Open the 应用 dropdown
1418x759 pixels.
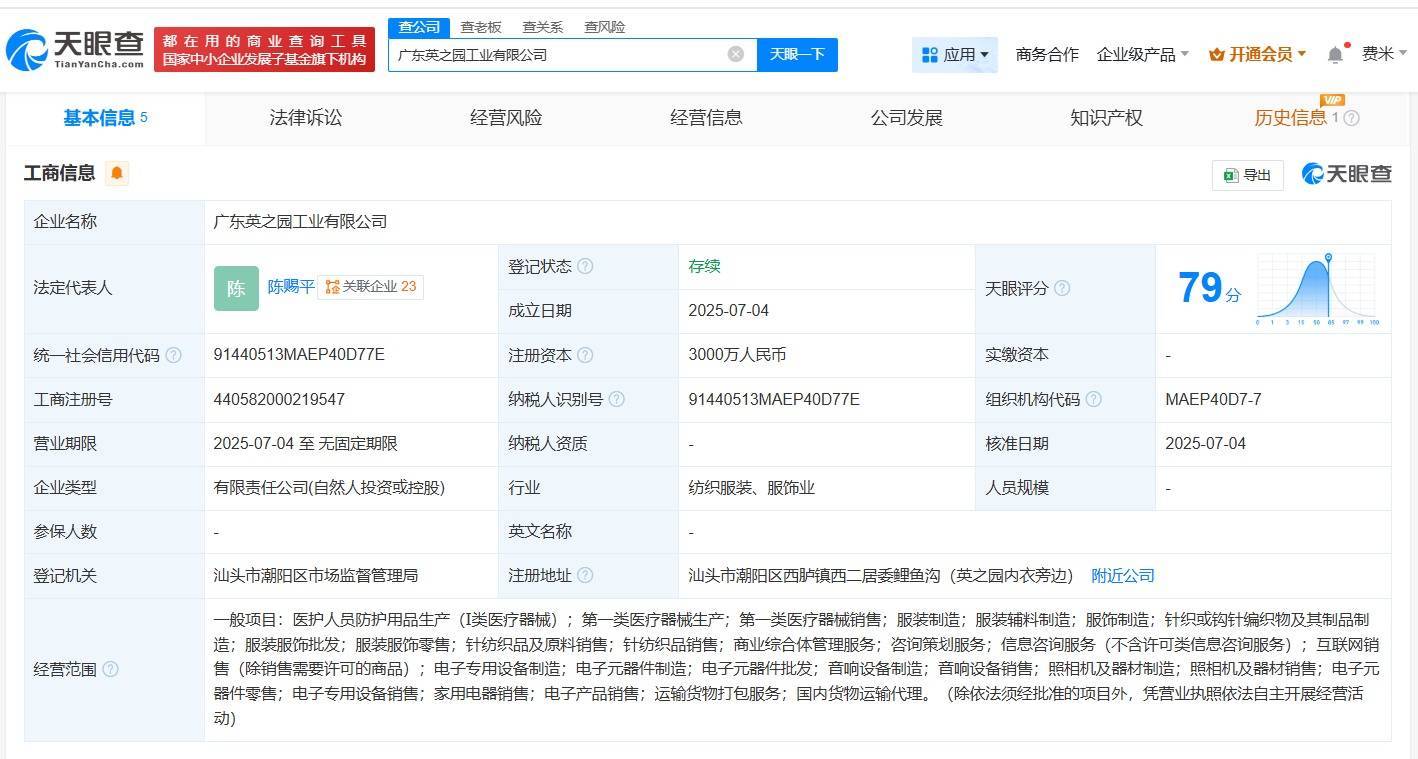(x=955, y=54)
